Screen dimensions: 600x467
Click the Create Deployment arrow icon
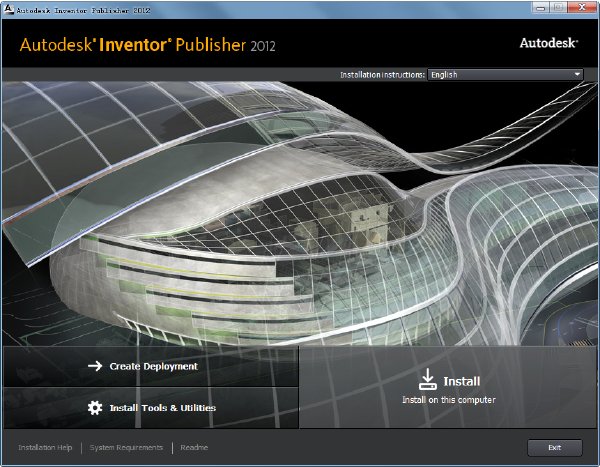(95, 366)
